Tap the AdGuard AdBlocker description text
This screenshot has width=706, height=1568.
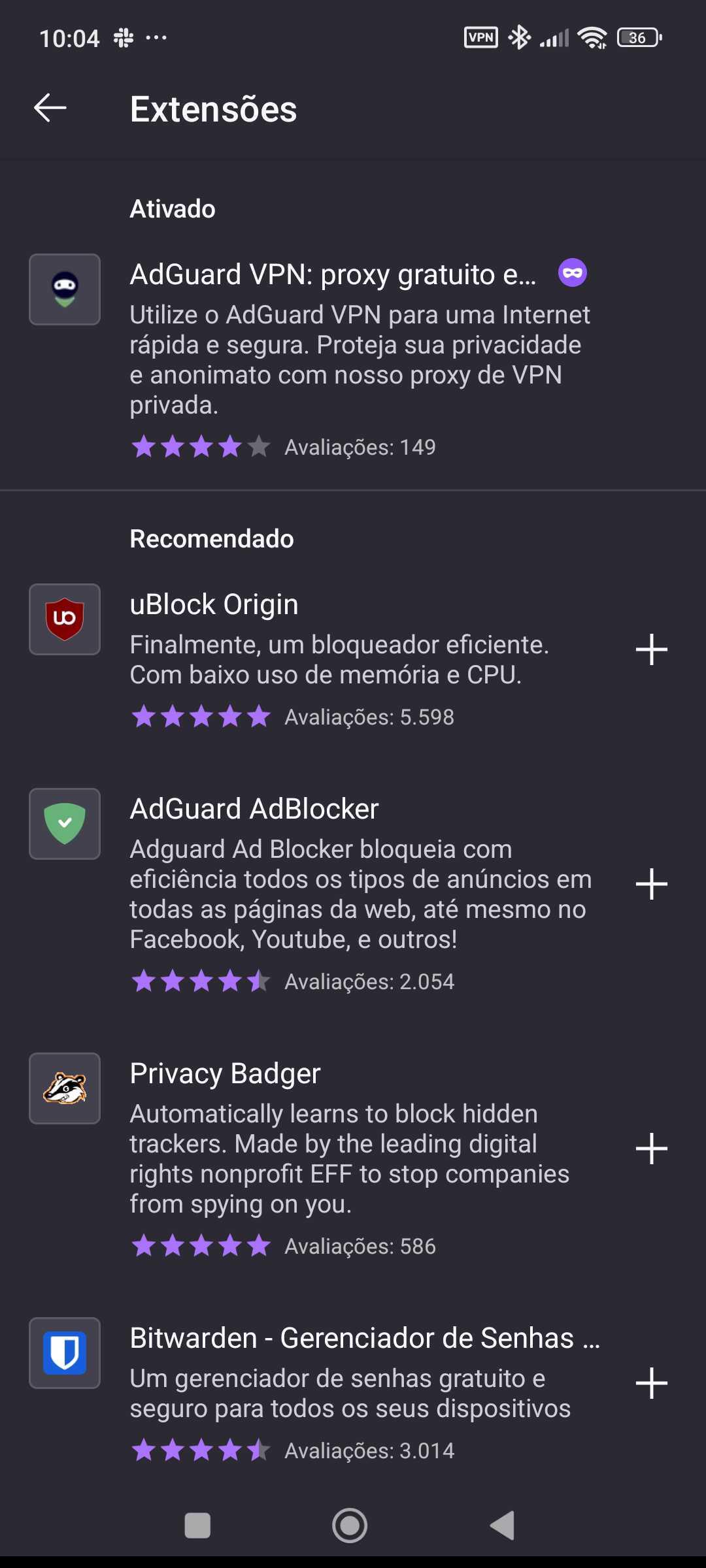(x=360, y=894)
